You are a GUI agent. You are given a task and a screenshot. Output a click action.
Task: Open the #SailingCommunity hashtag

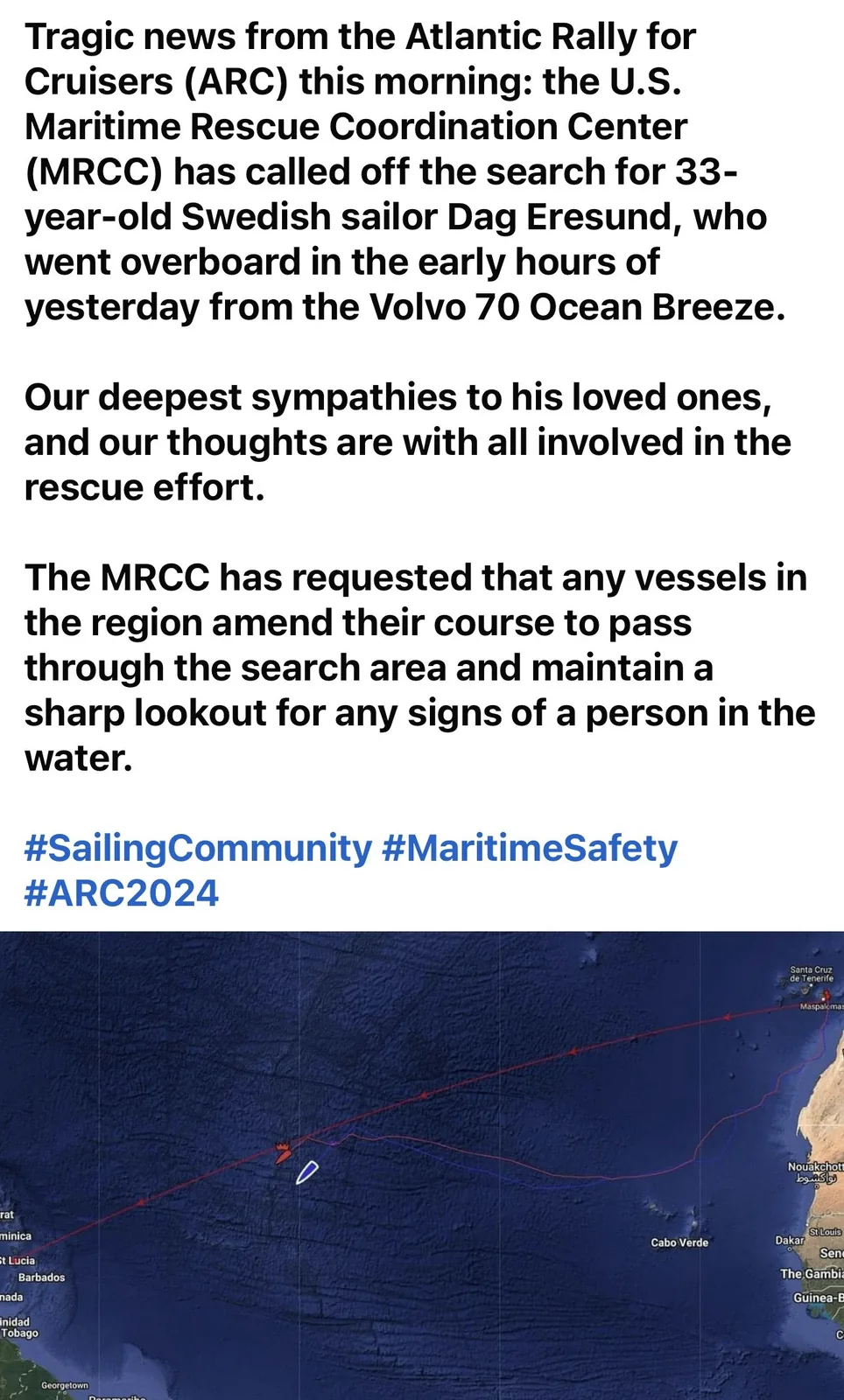tap(199, 848)
